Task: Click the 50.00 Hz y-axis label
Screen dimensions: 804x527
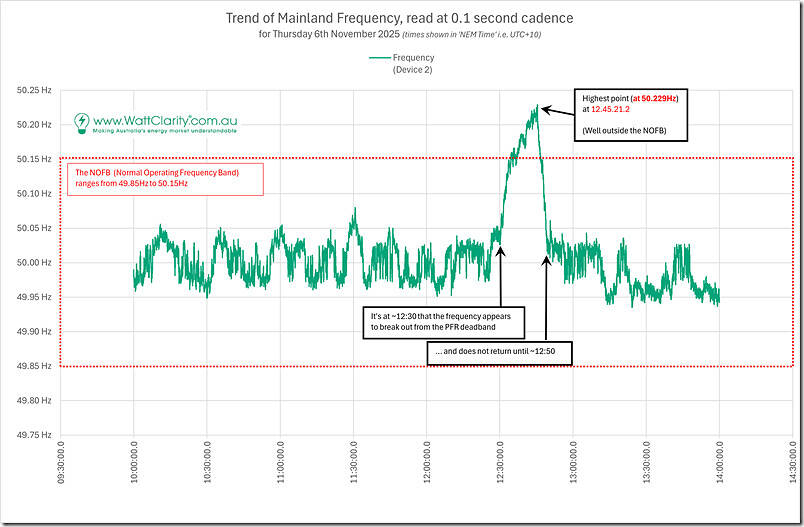Action: coord(35,263)
